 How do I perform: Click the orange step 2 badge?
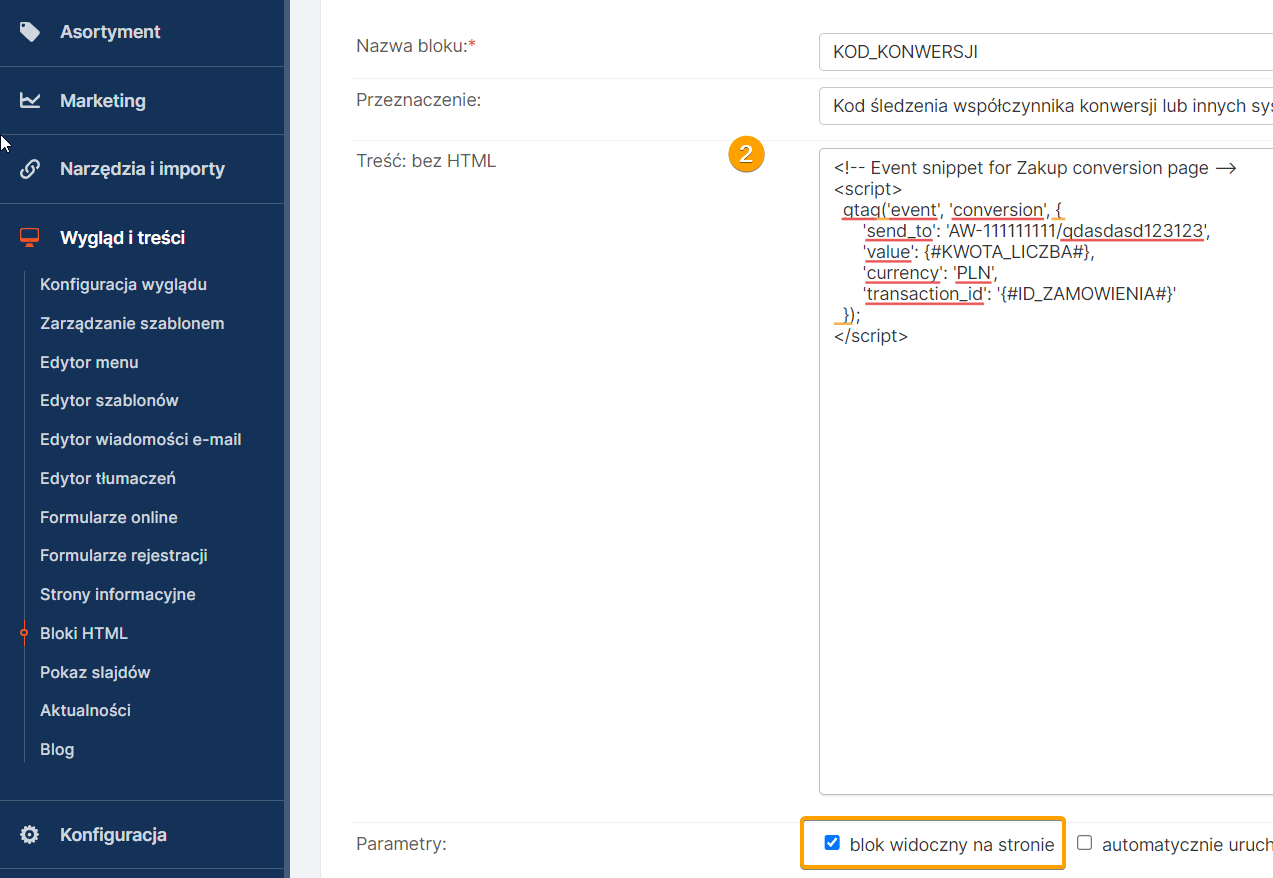click(746, 155)
